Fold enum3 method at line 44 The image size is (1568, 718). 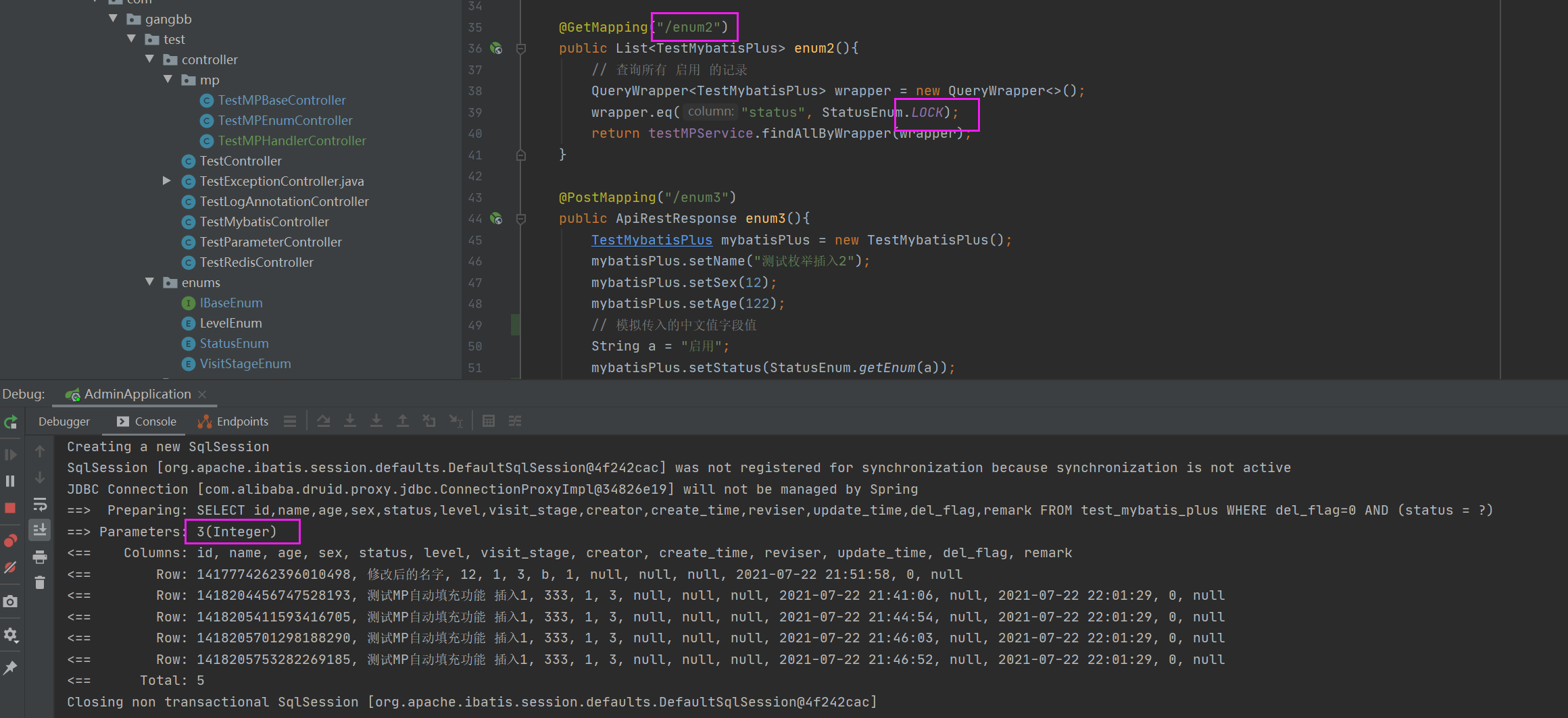pyautogui.click(x=521, y=219)
